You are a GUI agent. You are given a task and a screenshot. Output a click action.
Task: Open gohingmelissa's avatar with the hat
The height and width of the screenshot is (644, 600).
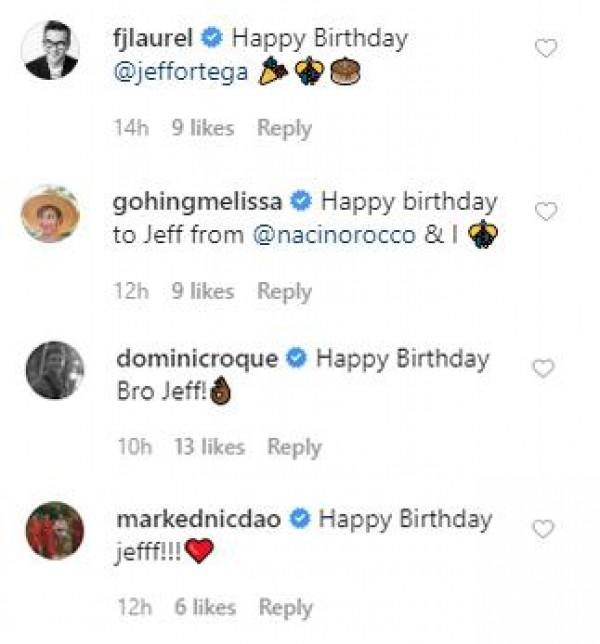pos(51,213)
